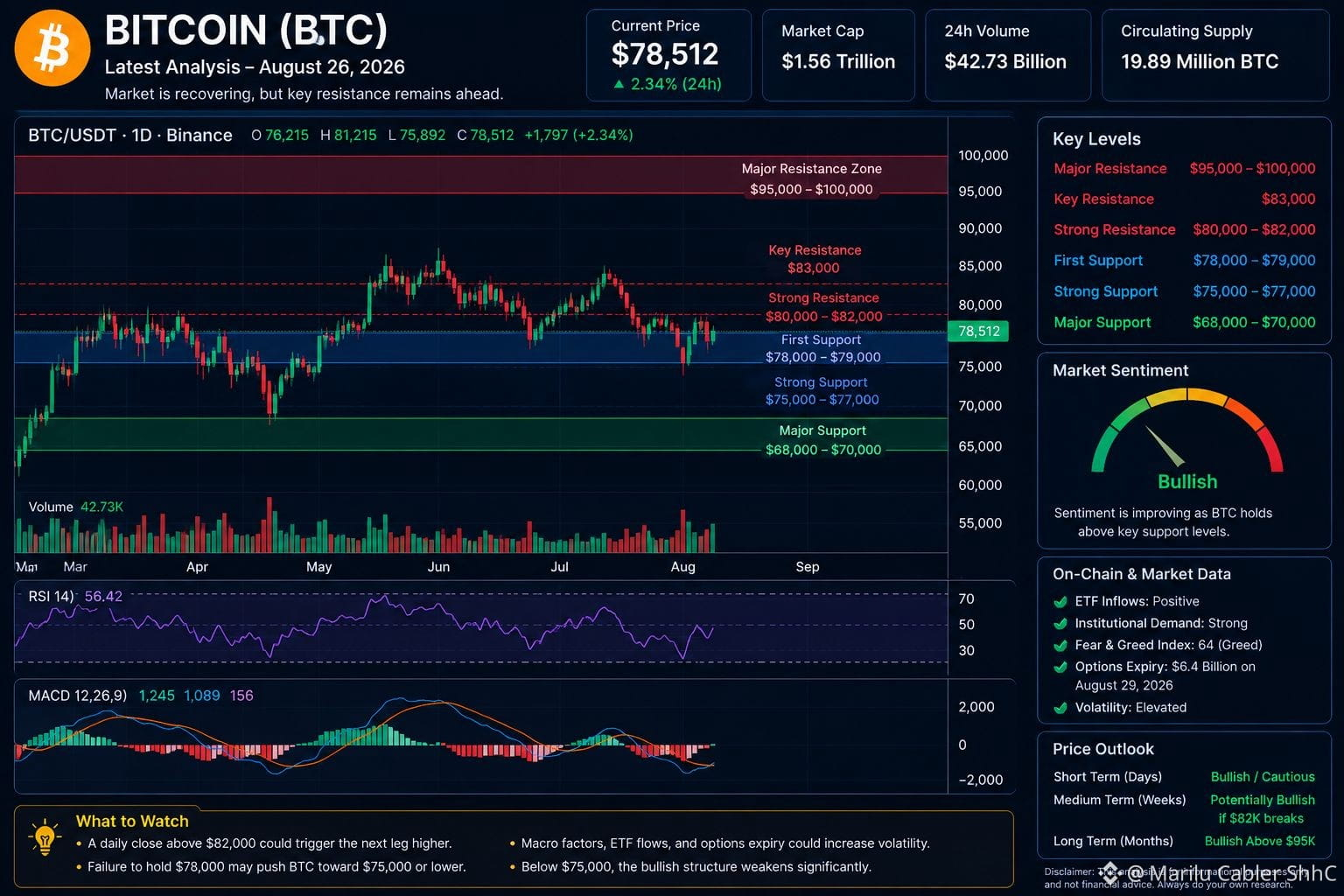The image size is (1344, 896).
Task: Click the checkmark beside Volatility: Elevated
Action: pos(1060,708)
